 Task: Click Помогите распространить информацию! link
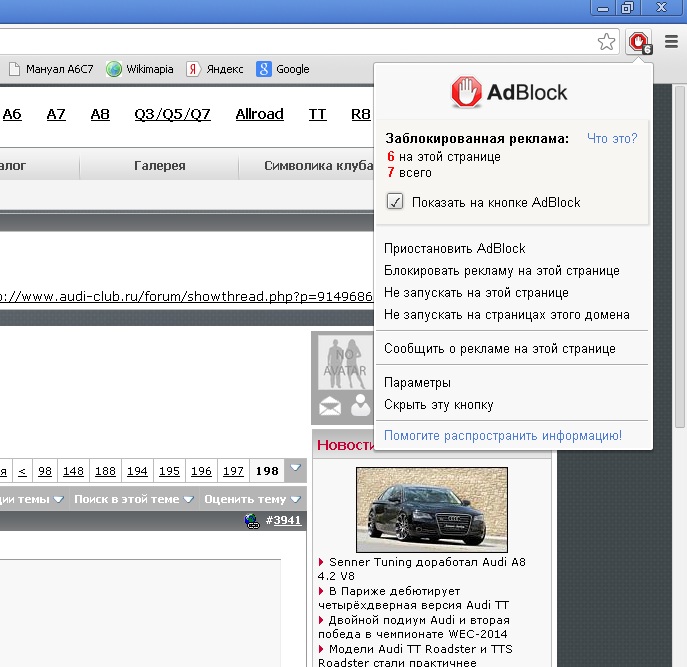[x=503, y=436]
